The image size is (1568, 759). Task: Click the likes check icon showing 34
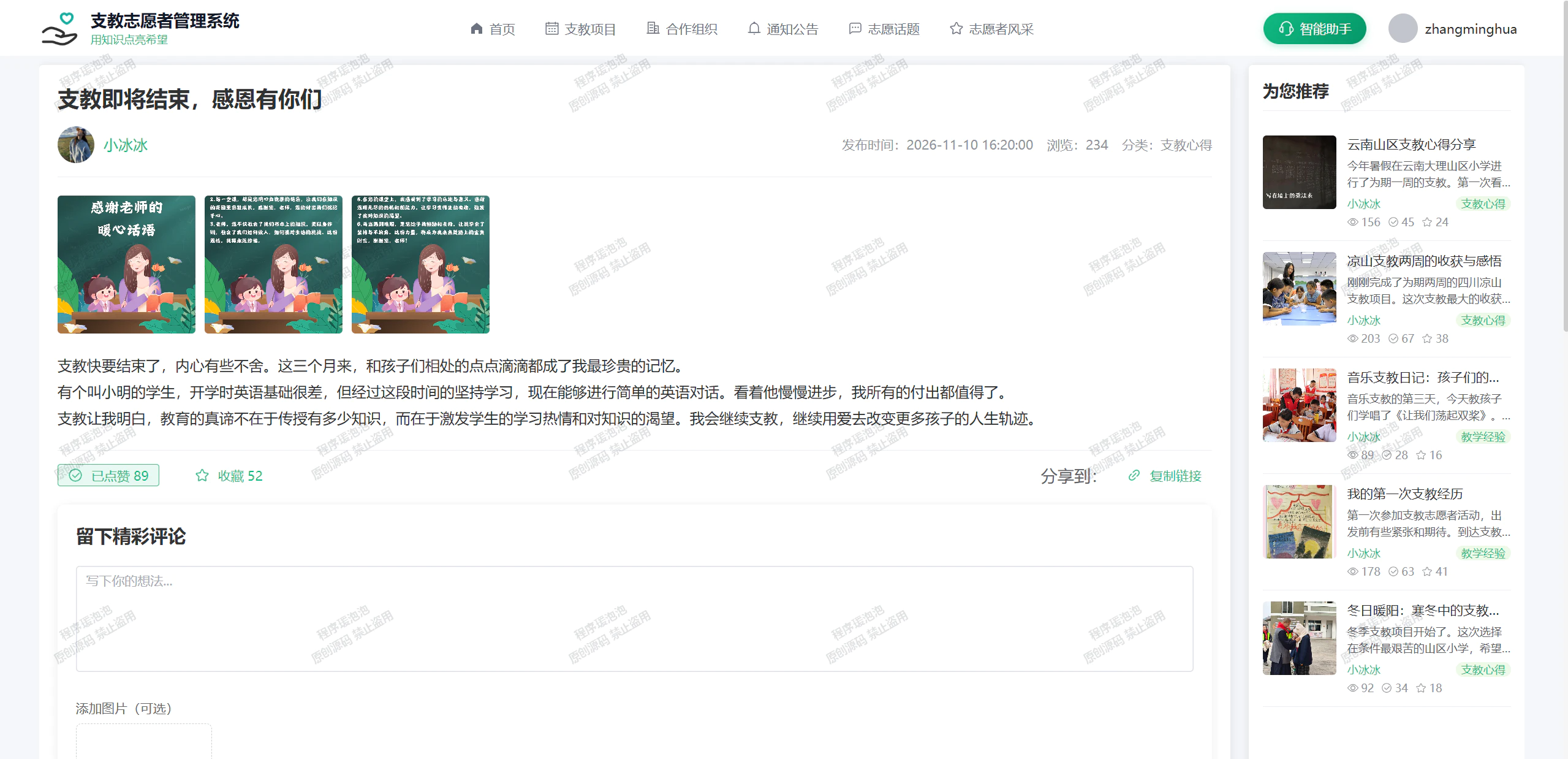(1387, 688)
